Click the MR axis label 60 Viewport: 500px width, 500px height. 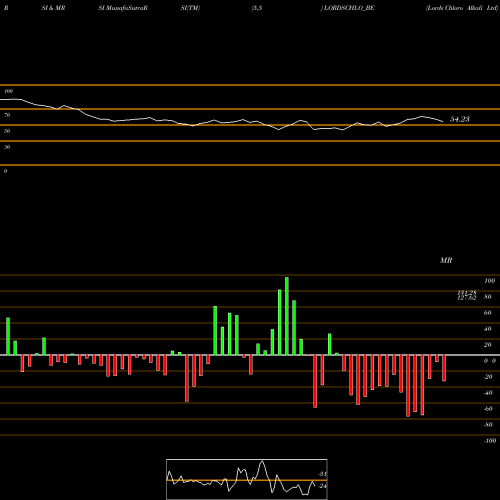(487, 313)
